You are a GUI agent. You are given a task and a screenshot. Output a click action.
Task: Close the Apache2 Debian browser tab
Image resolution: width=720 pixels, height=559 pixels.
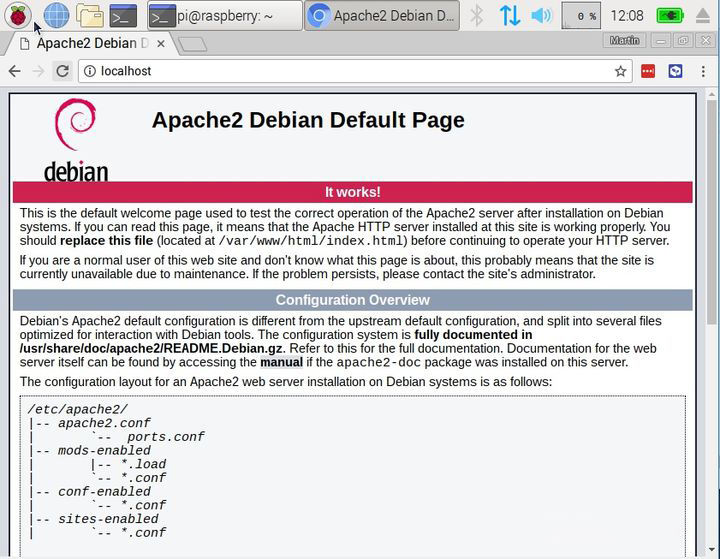coord(161,44)
